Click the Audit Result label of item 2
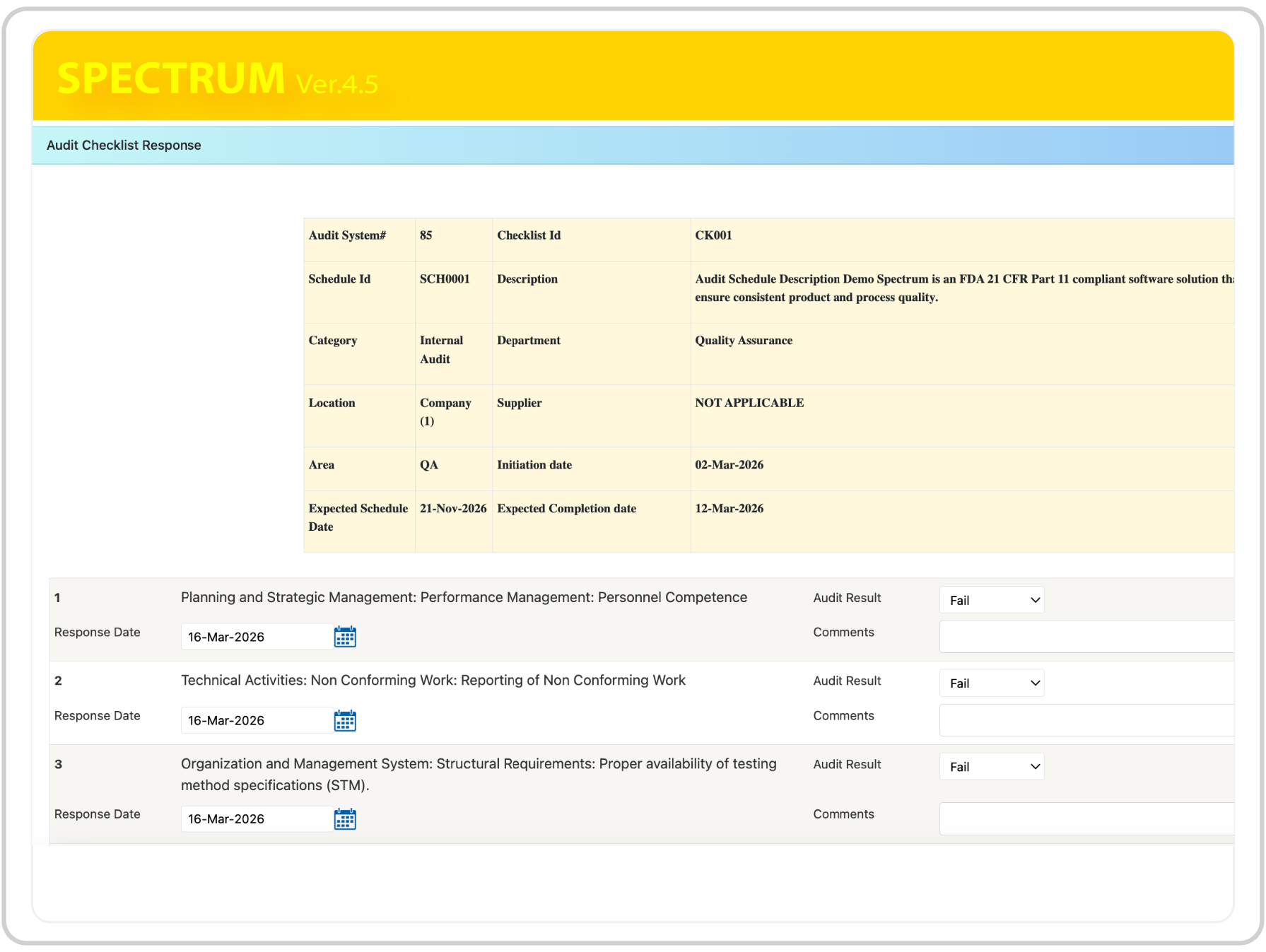 click(x=847, y=681)
